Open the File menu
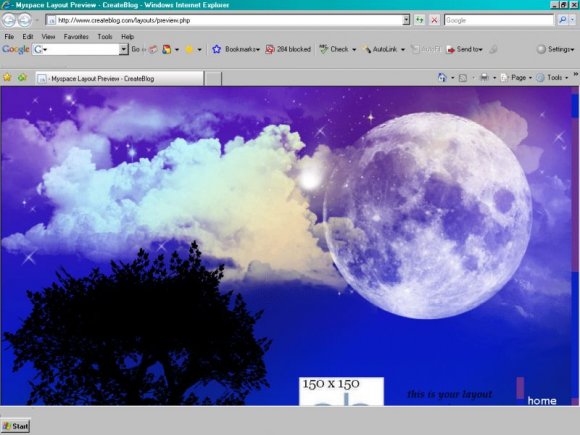The height and width of the screenshot is (435, 580). 9,37
